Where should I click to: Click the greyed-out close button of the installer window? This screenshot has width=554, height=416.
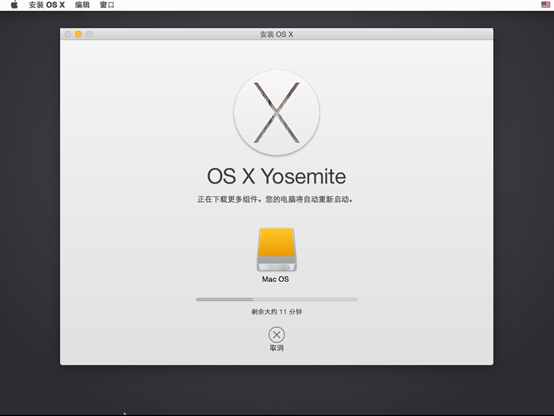tap(67, 34)
